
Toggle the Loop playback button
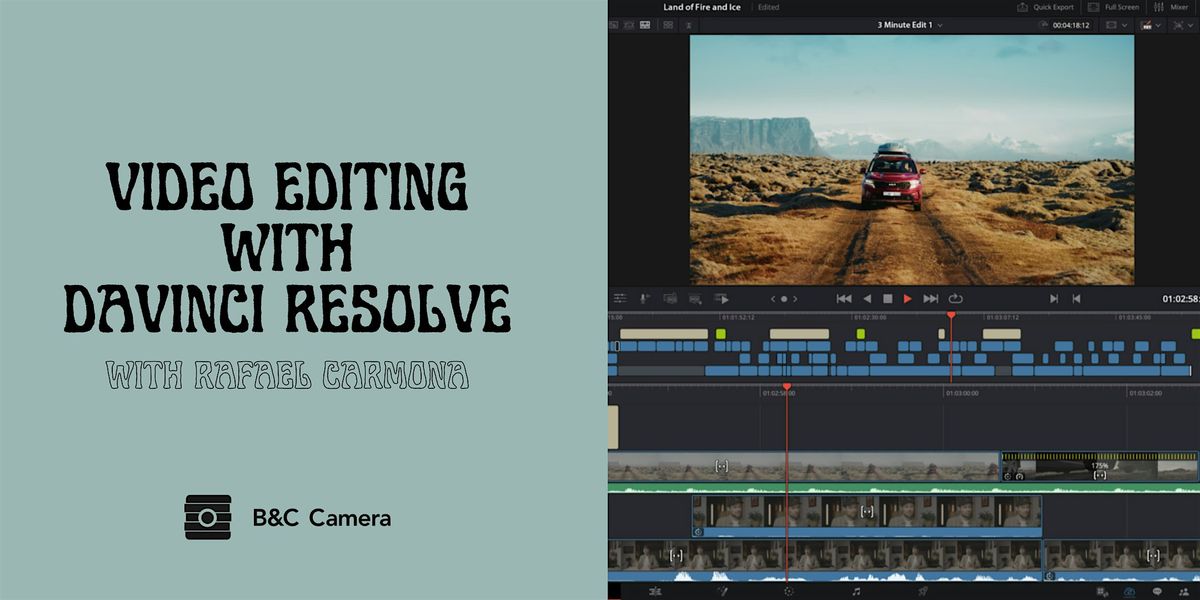[955, 298]
